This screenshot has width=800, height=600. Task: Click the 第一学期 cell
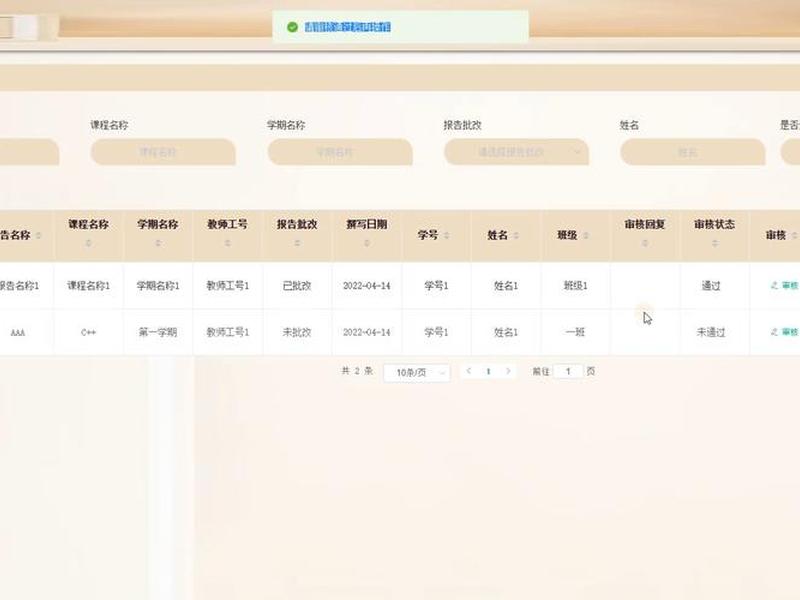(x=158, y=332)
